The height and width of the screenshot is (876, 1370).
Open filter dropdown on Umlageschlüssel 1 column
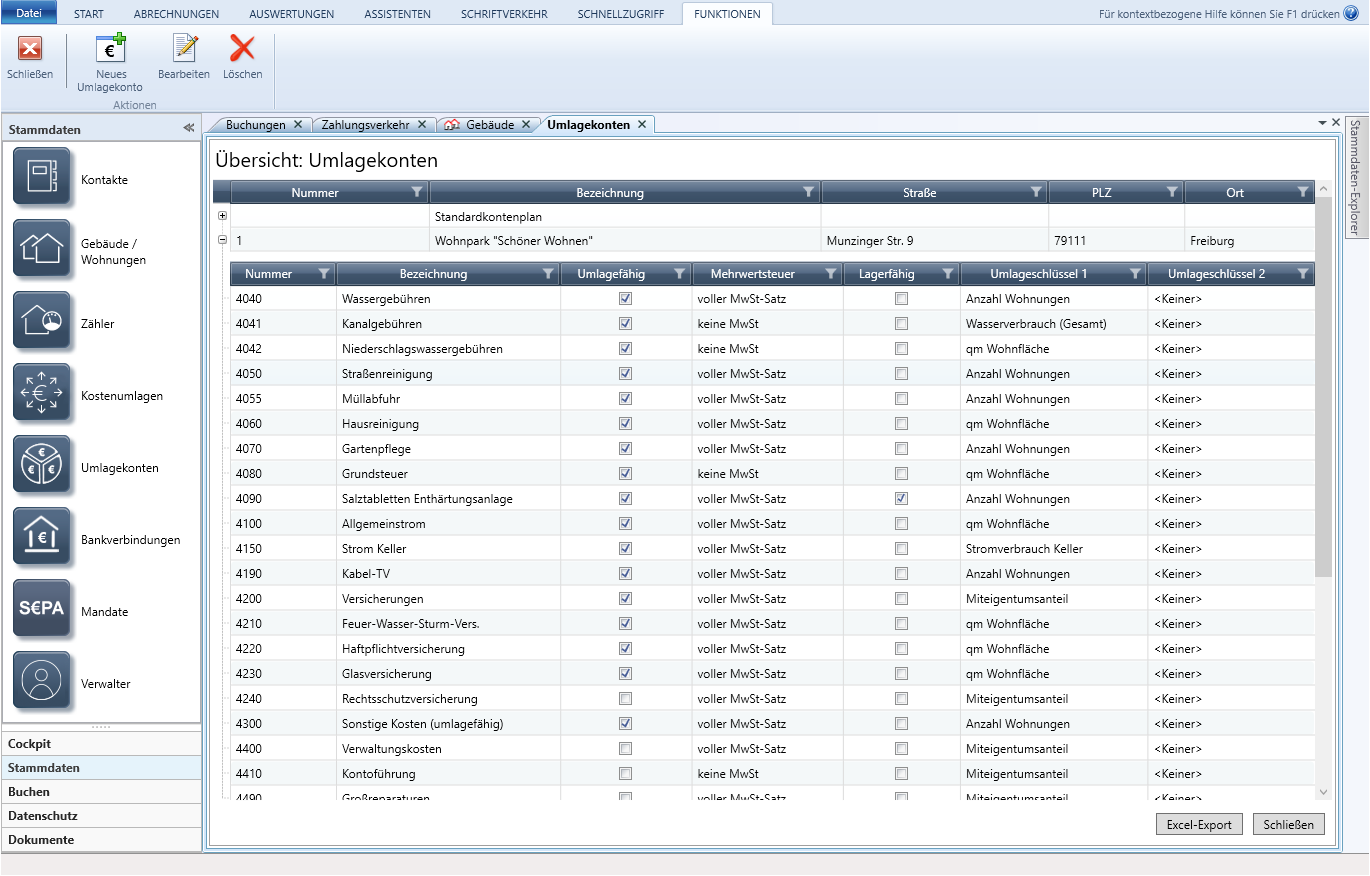coord(1134,273)
